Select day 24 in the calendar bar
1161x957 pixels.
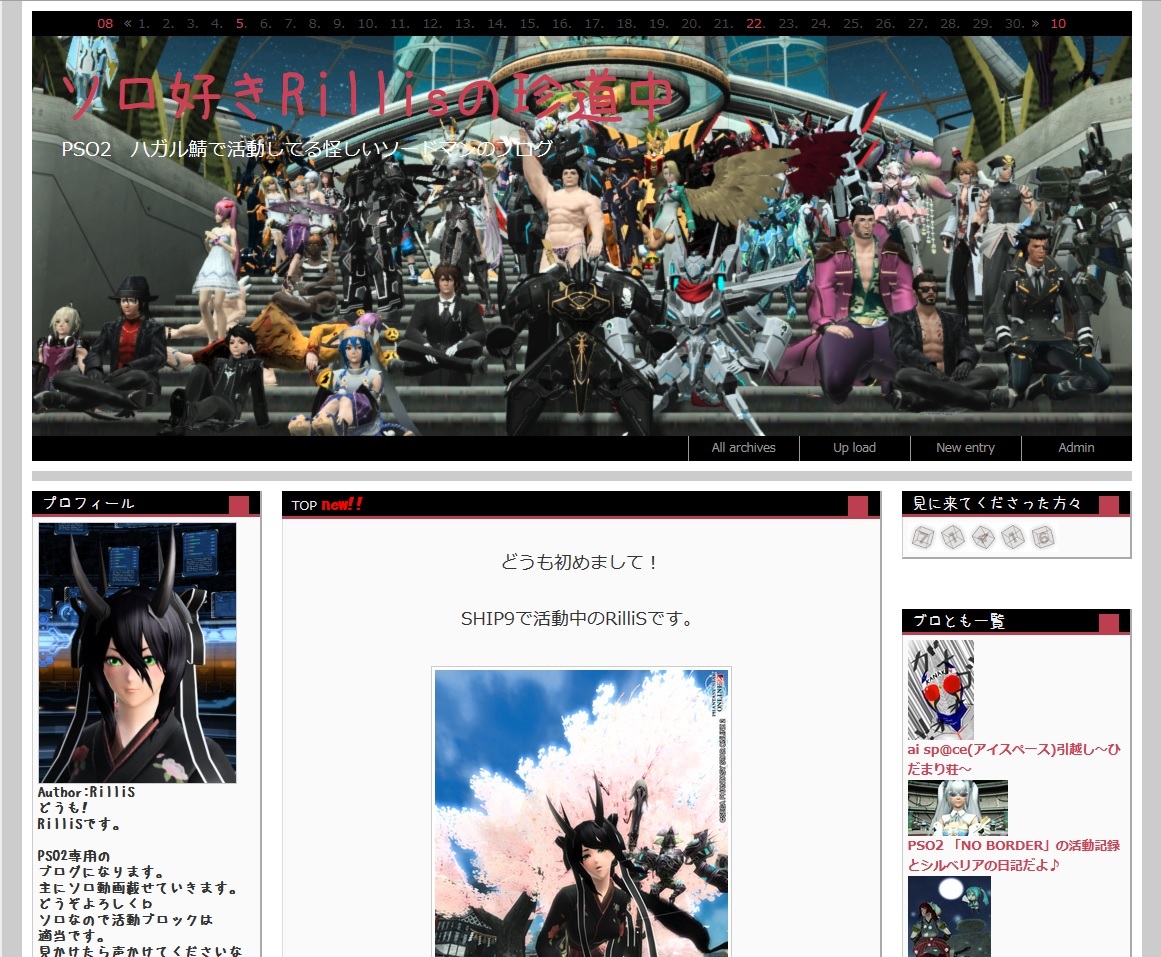click(820, 24)
